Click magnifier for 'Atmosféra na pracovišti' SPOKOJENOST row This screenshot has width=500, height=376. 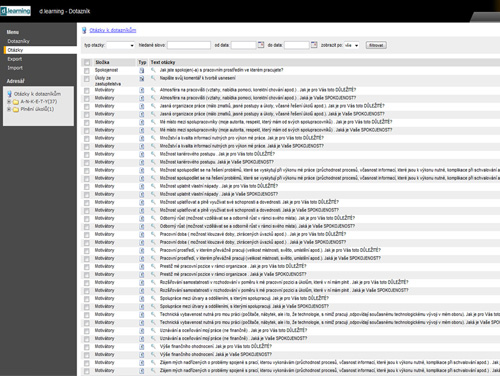click(153, 98)
